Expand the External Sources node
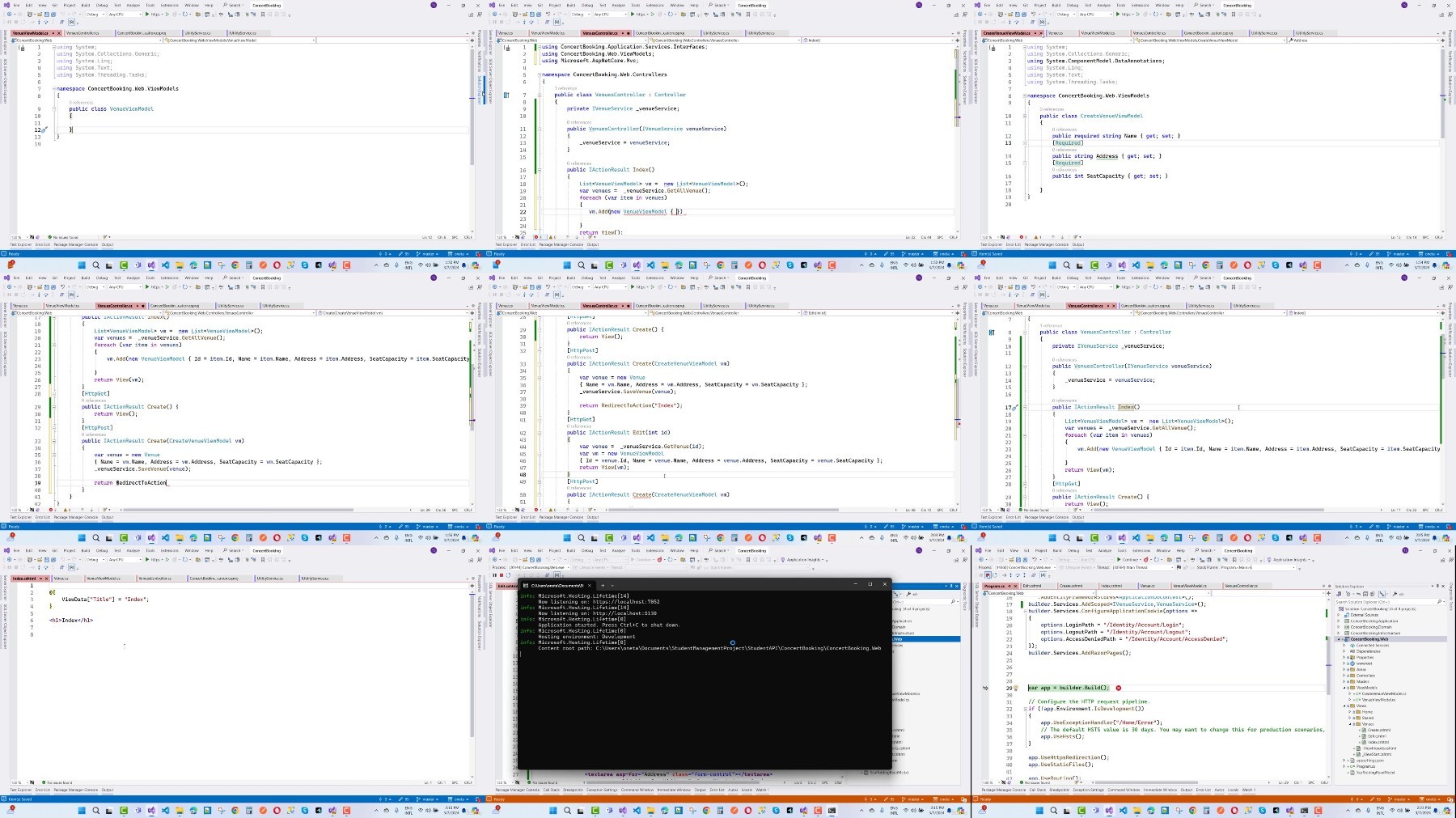Screen dimensions: 1456x818 click(1338, 615)
